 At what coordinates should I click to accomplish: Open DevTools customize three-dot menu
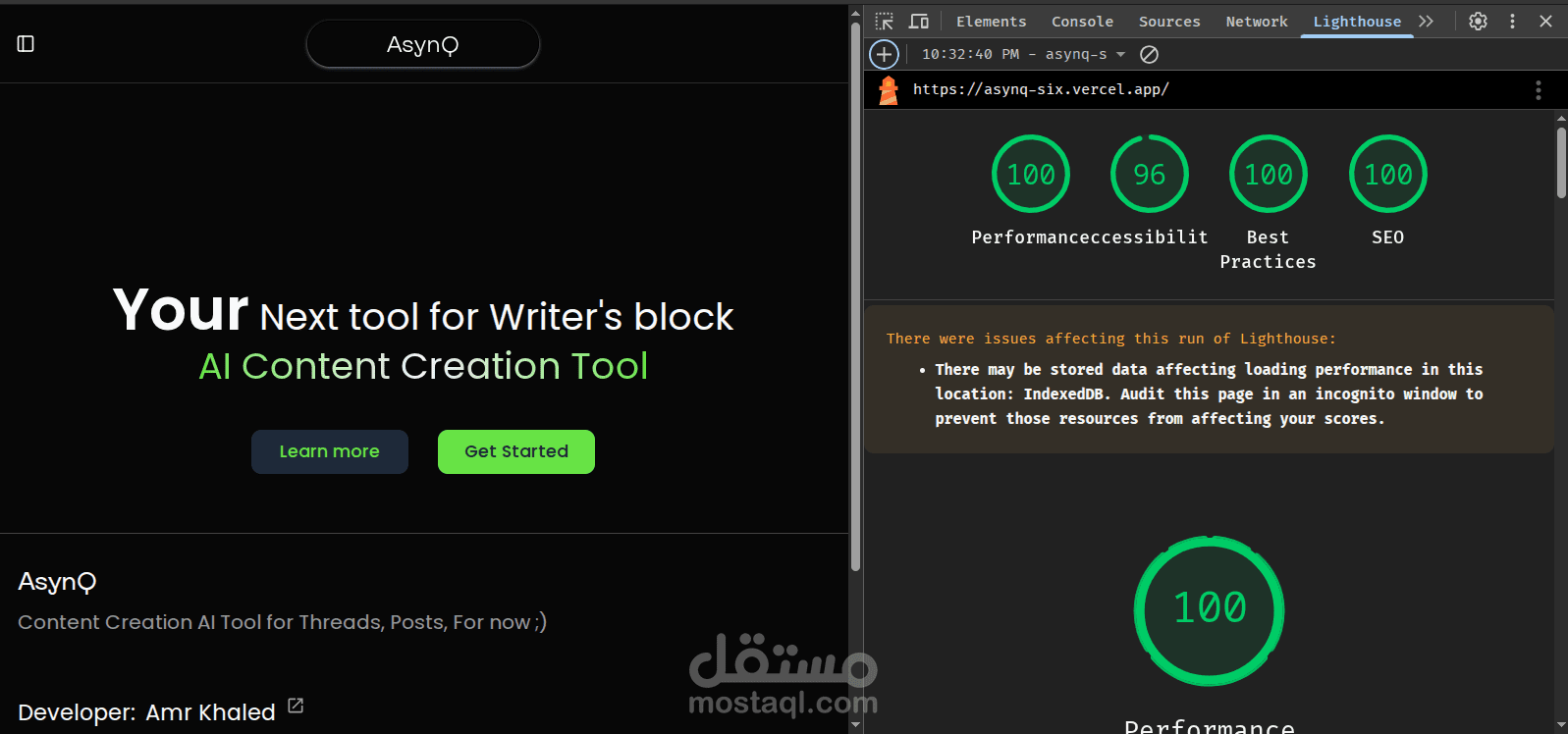1512,21
